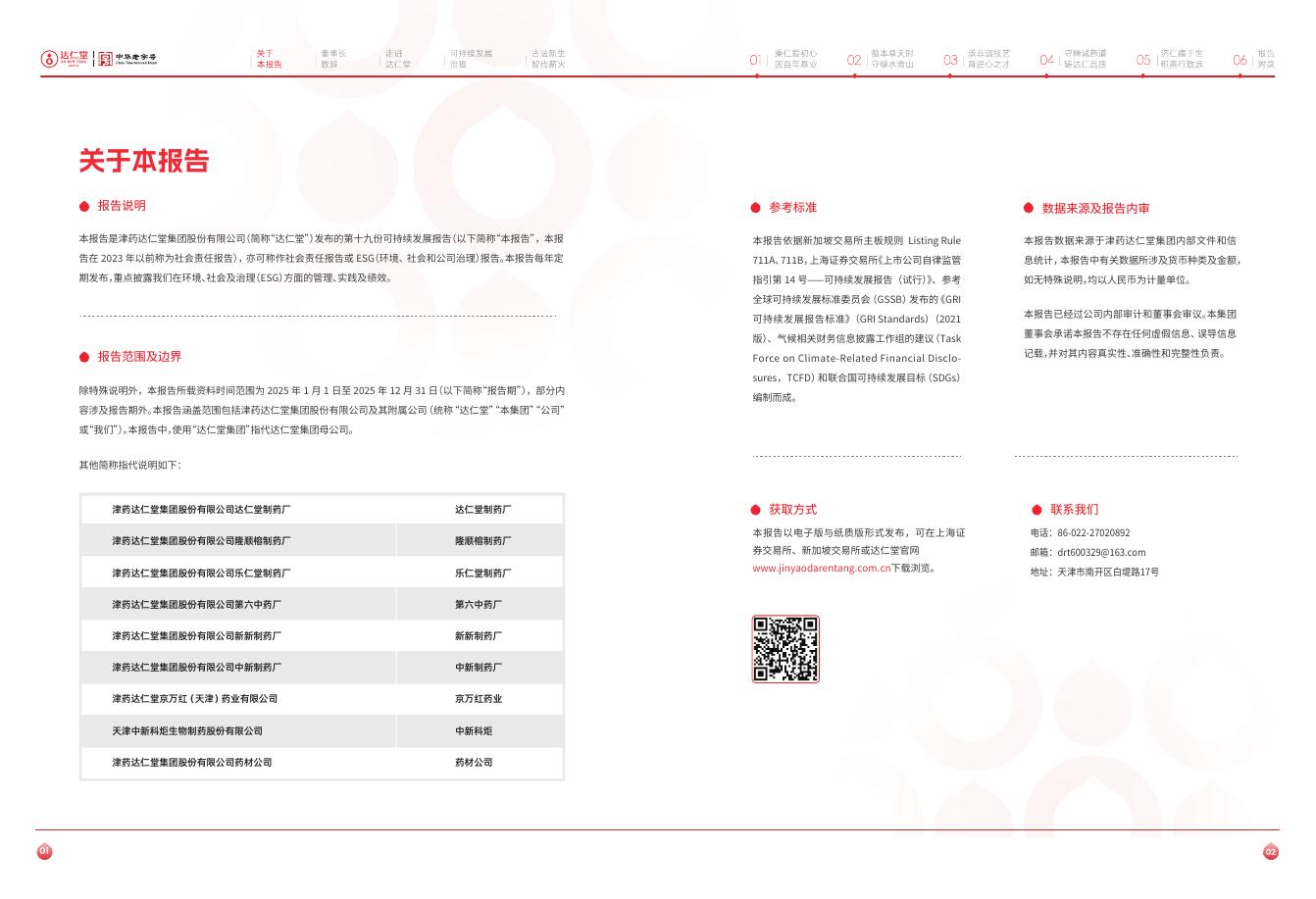Select the full company name ending 隆顺榕制药厂

click(x=201, y=541)
